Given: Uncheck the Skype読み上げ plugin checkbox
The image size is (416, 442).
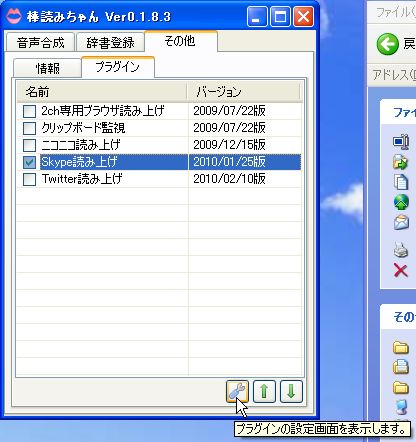Looking at the screenshot, I should (29, 162).
